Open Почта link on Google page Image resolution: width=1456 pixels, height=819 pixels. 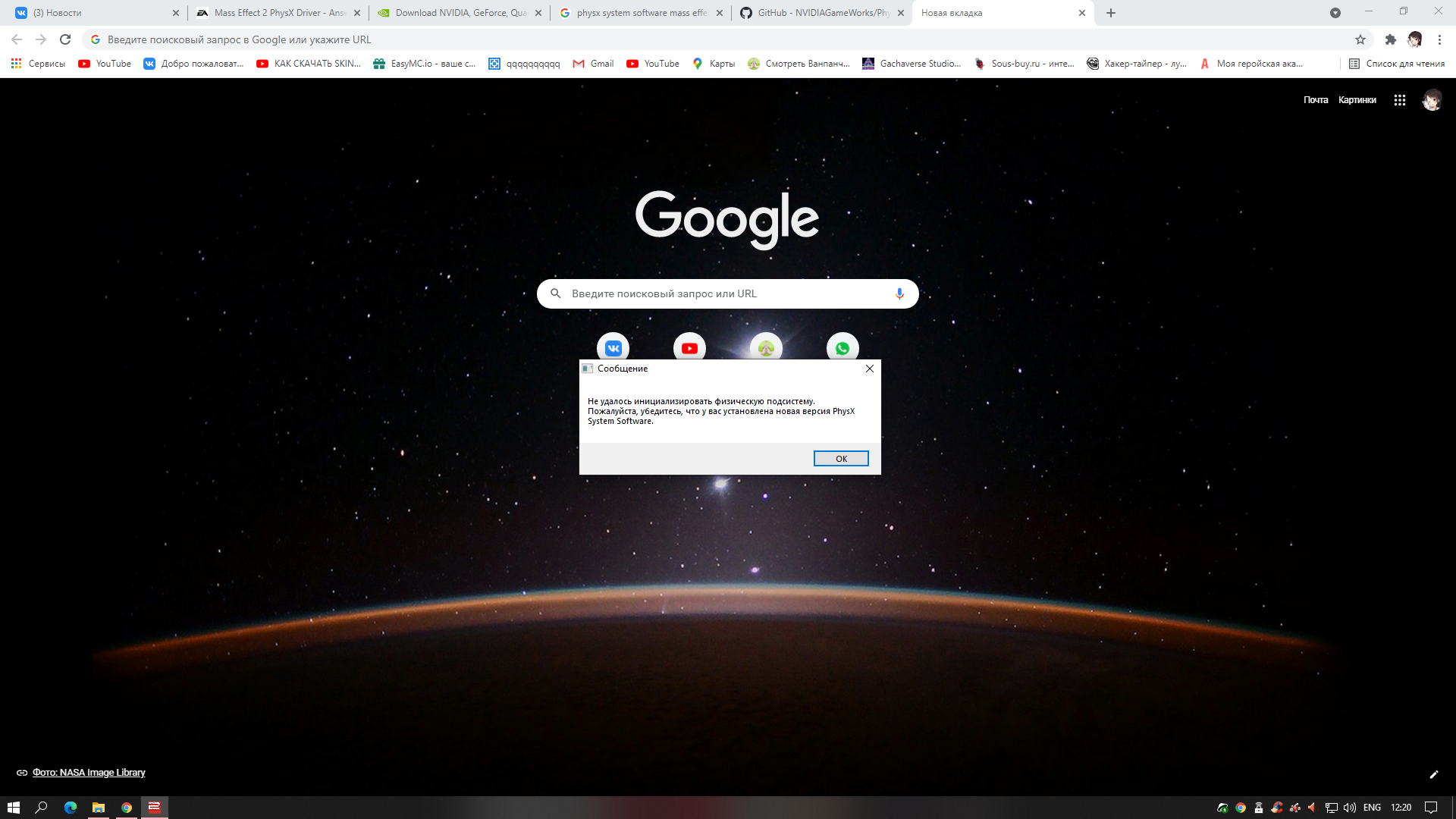pos(1316,100)
